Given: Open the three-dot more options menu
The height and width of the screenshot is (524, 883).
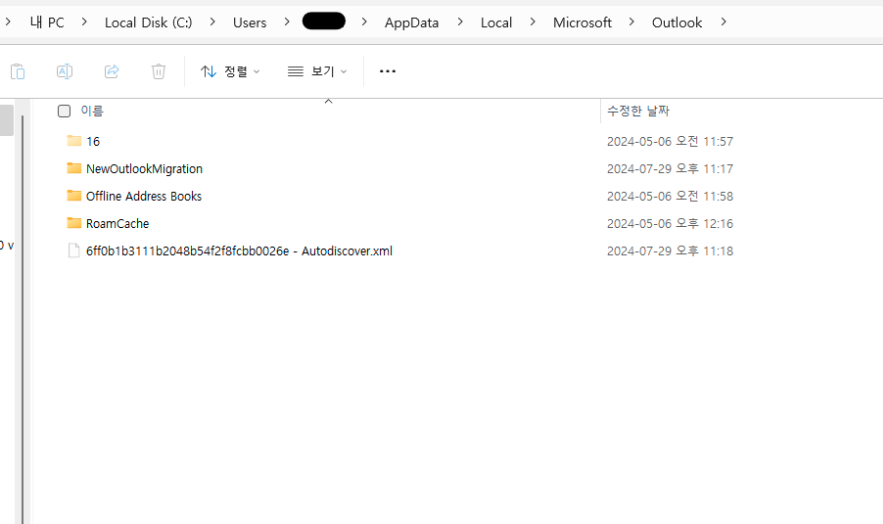Looking at the screenshot, I should [x=387, y=71].
